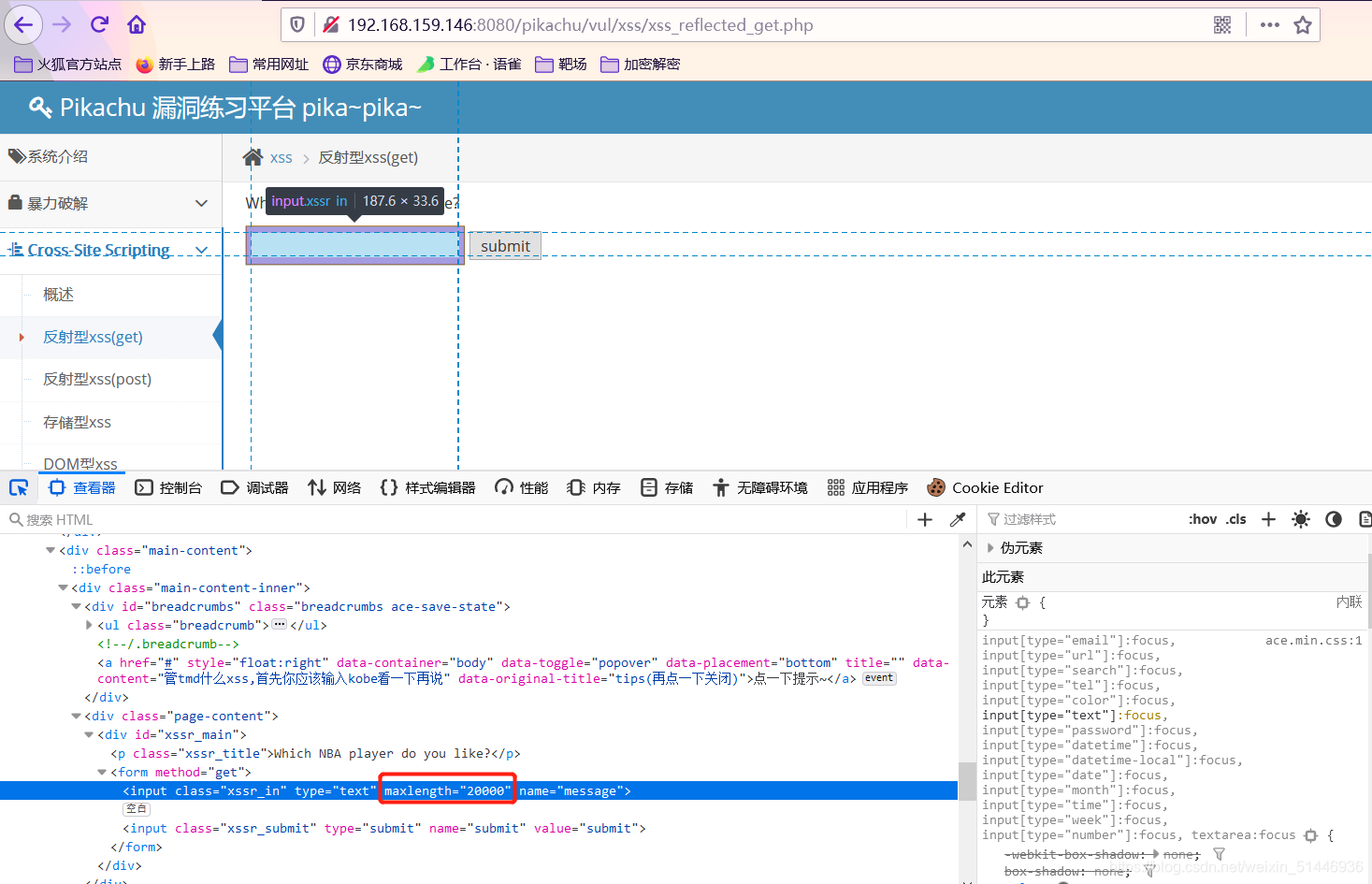Select 反射型xss(post) in the sidebar

pyautogui.click(x=97, y=379)
